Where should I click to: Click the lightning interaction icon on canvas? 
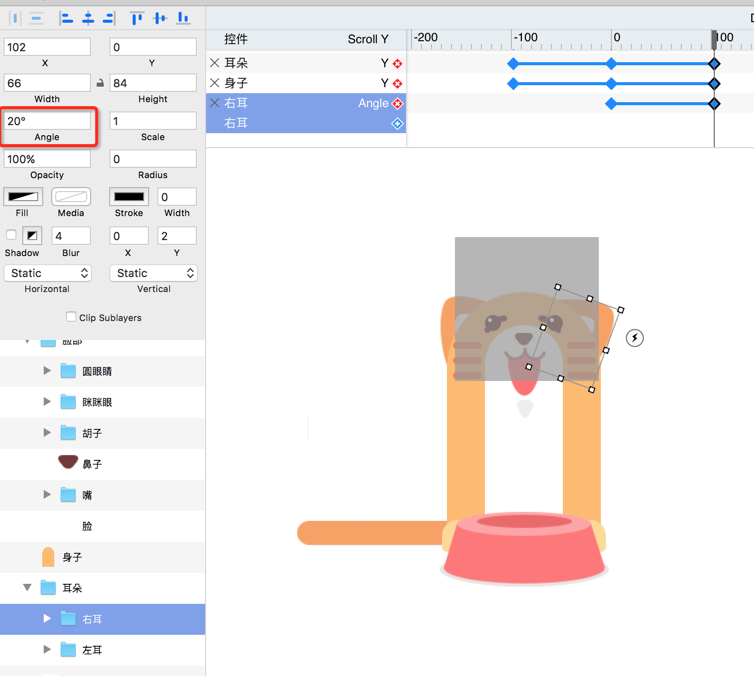click(x=635, y=338)
